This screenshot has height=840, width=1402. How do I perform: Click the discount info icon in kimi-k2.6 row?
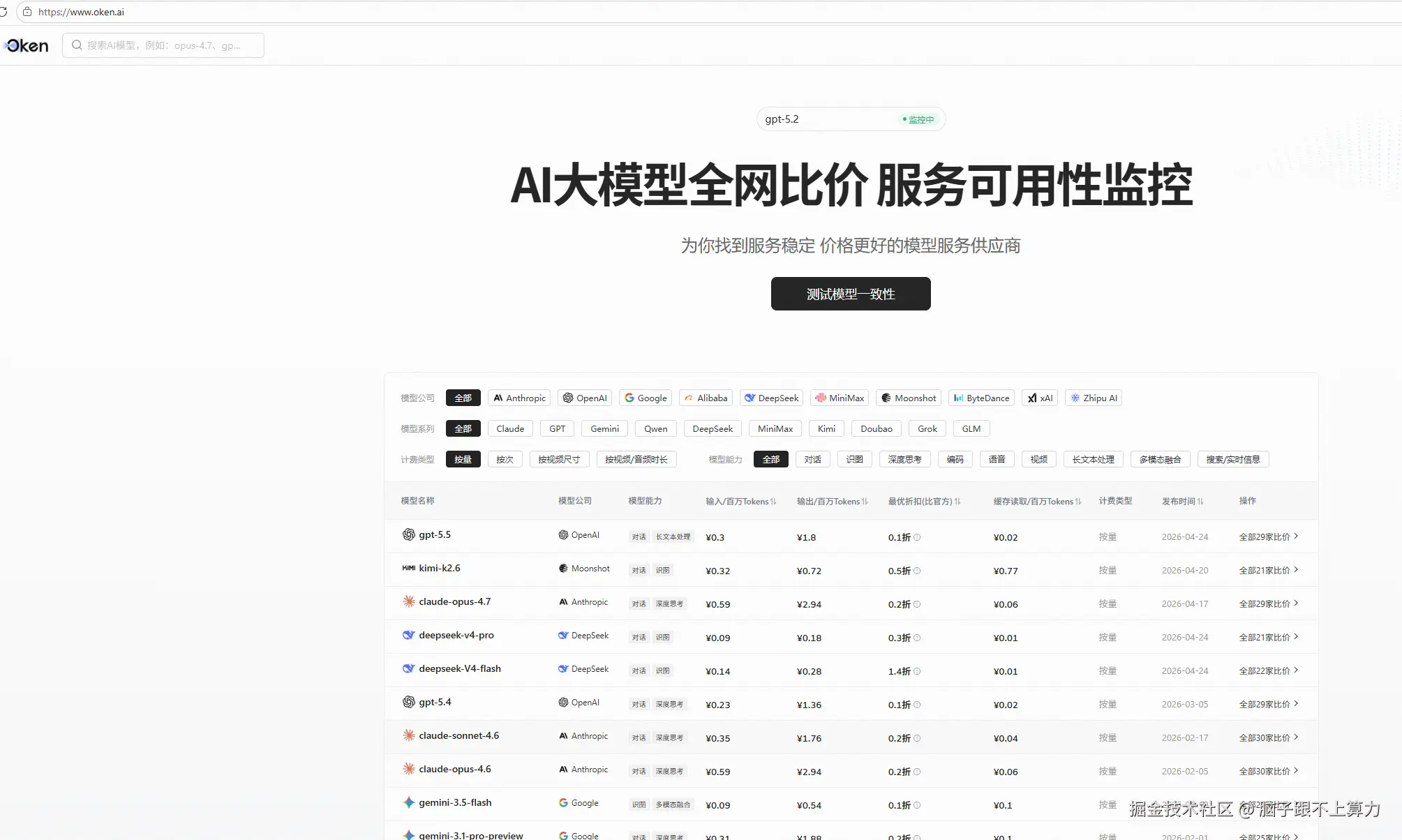pos(917,571)
